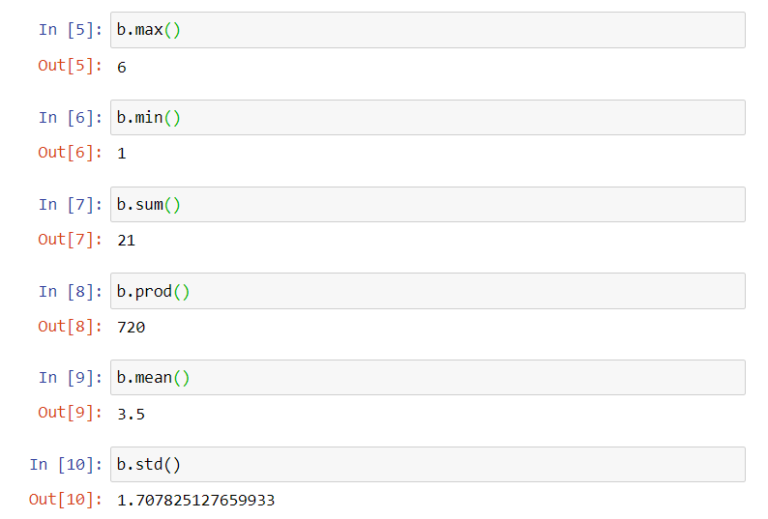Click the output value 720
Viewport: 768px width, 519px height.
pyautogui.click(x=131, y=327)
